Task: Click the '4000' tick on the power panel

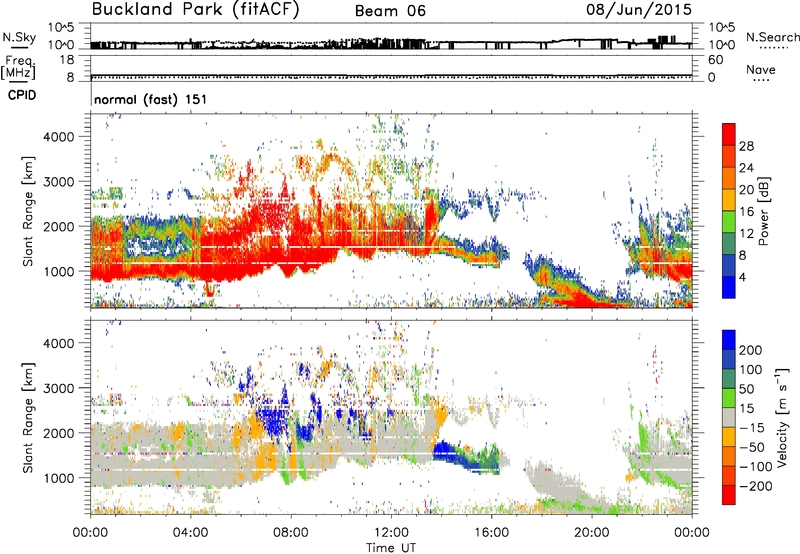Action: tap(59, 137)
